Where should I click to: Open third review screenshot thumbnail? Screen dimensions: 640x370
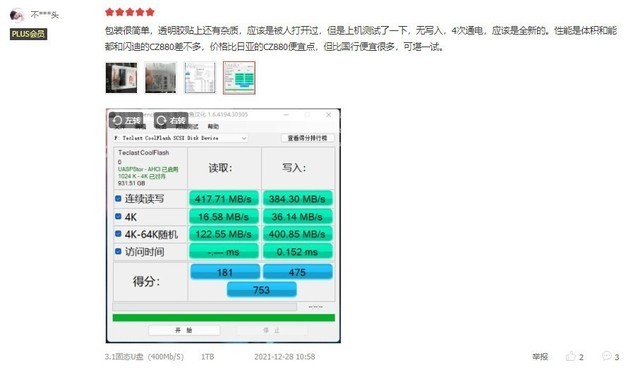coord(200,78)
